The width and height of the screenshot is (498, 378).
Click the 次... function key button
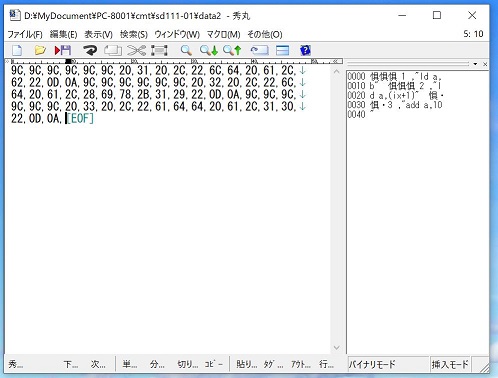pos(98,364)
